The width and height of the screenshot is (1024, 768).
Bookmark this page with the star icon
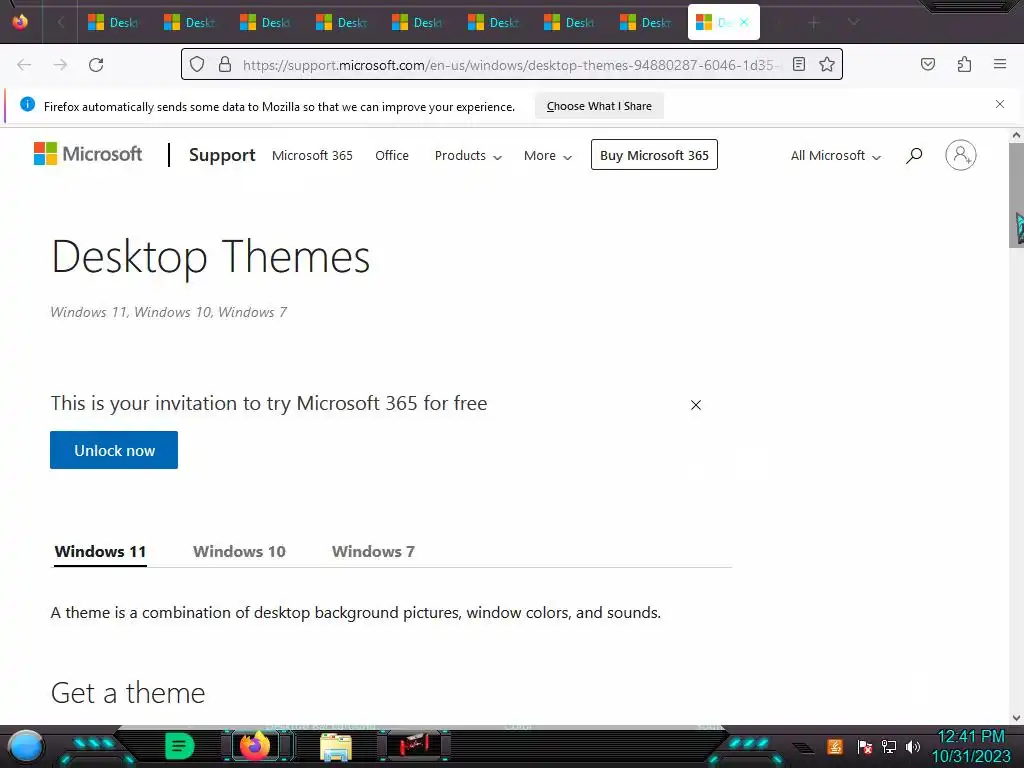click(827, 64)
